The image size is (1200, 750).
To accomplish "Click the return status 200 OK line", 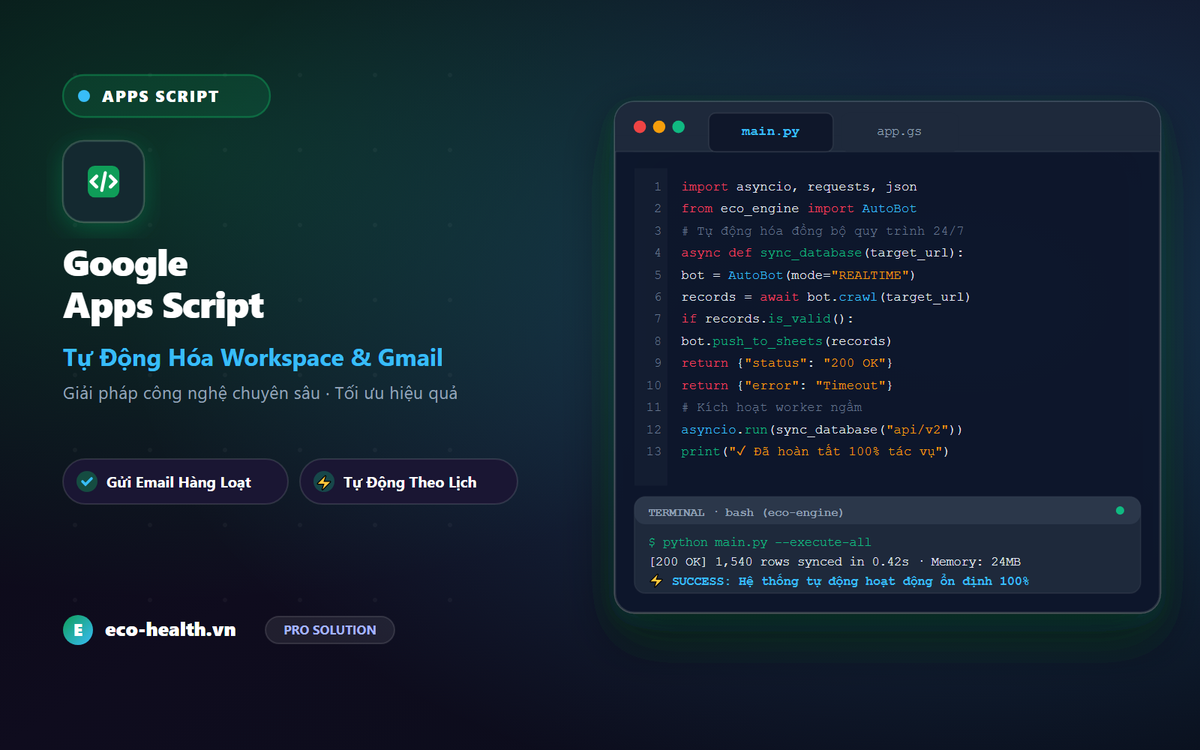I will tap(787, 363).
